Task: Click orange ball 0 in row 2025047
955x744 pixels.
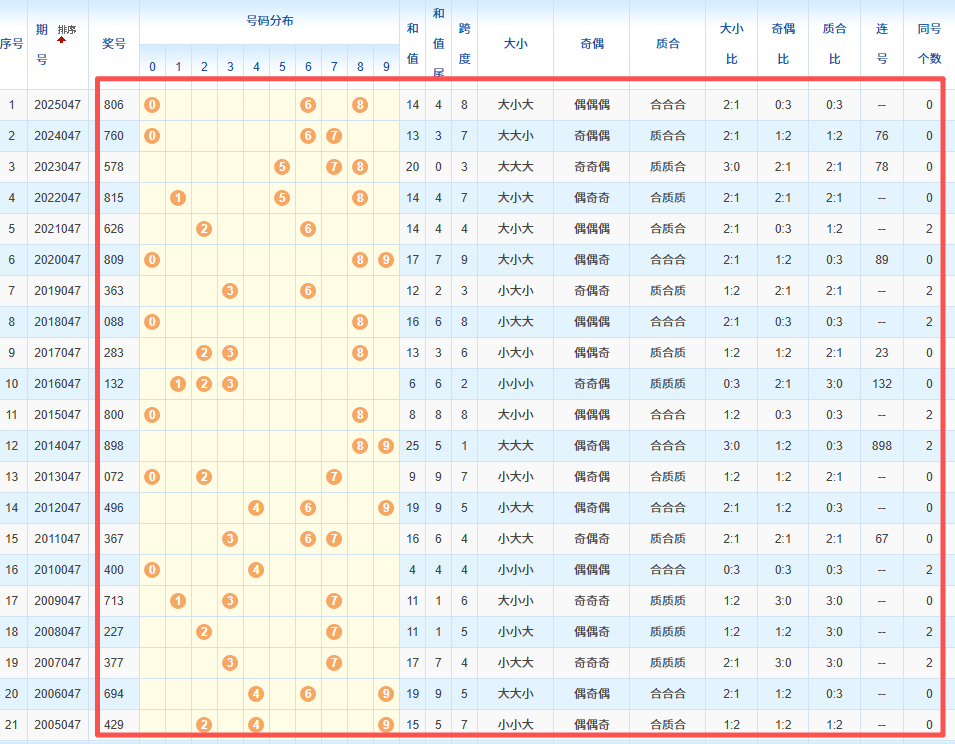Action: (x=152, y=105)
